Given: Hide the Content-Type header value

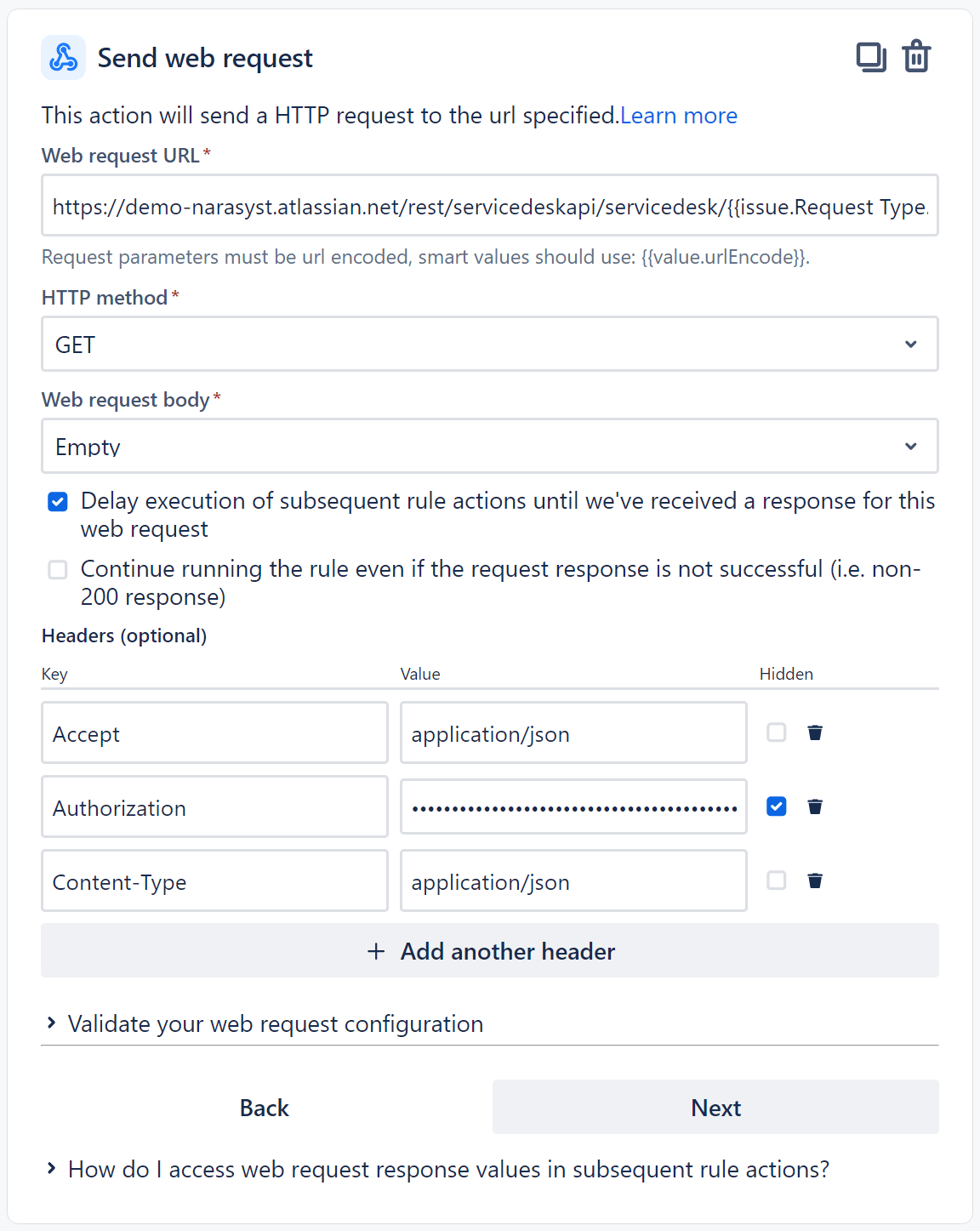Looking at the screenshot, I should [776, 881].
